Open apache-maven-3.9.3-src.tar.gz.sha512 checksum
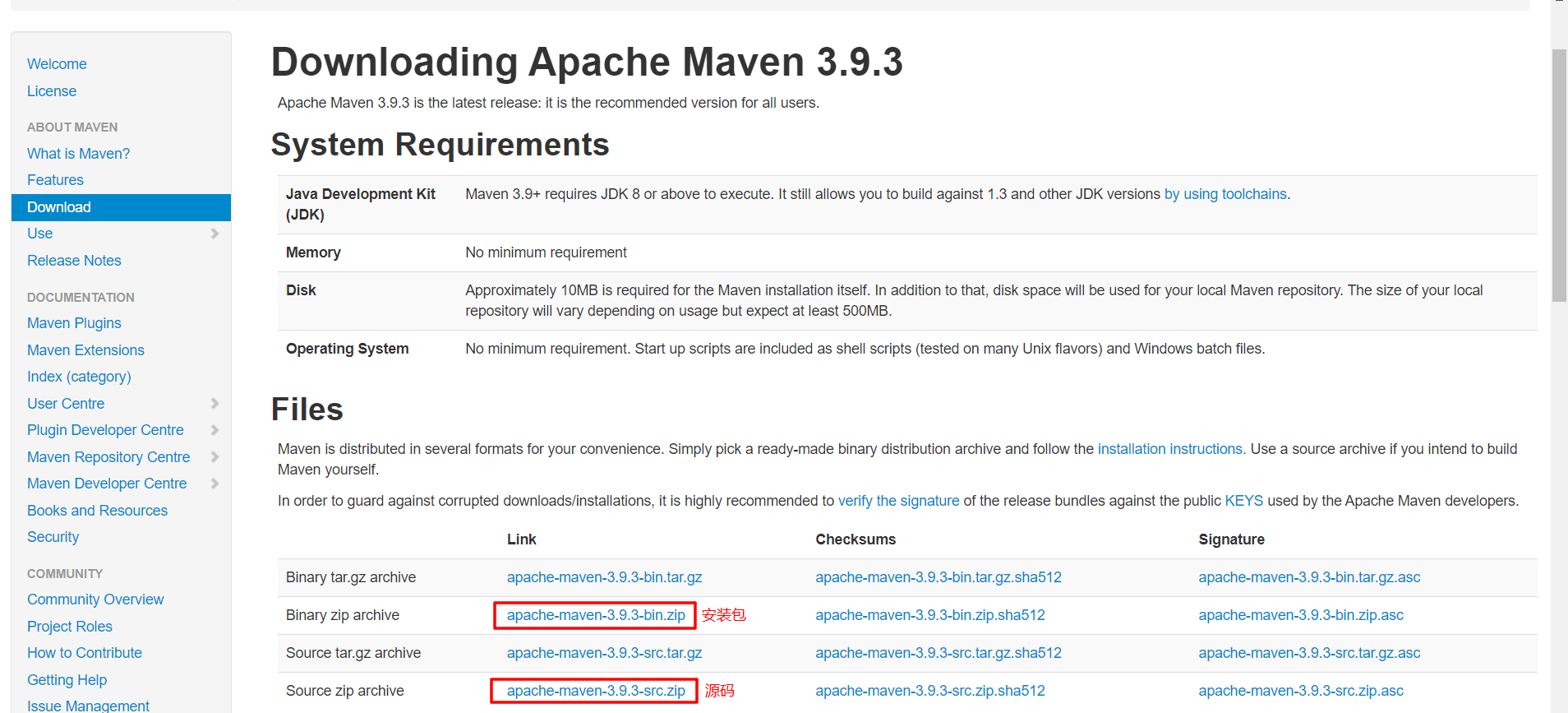 tap(938, 653)
